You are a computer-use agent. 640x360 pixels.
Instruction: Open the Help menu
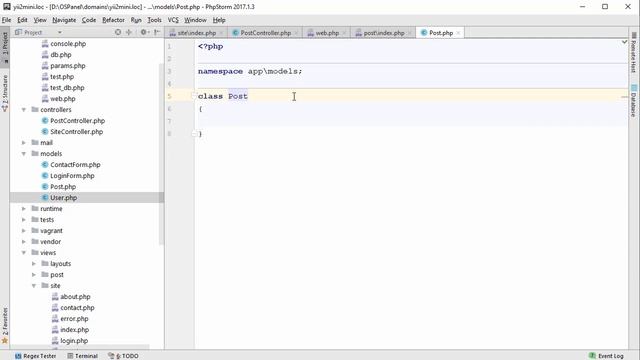click(x=219, y=20)
